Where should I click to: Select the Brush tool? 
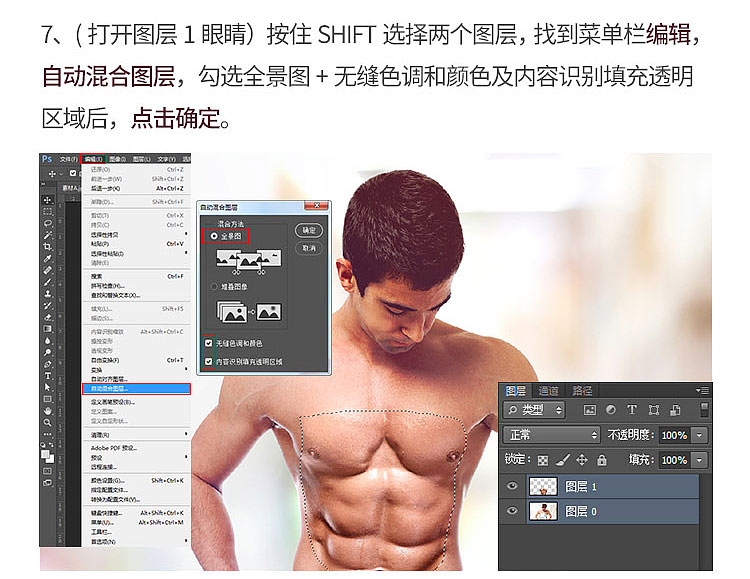click(47, 282)
